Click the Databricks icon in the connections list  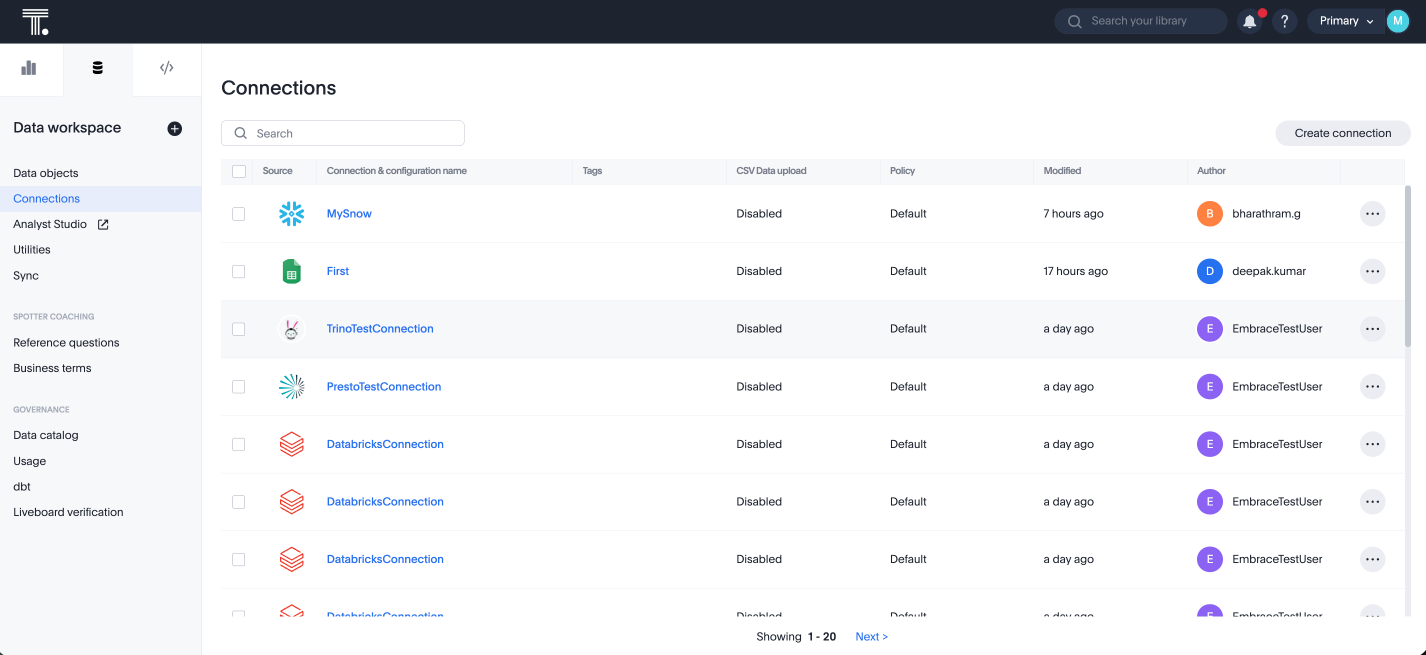[291, 444]
